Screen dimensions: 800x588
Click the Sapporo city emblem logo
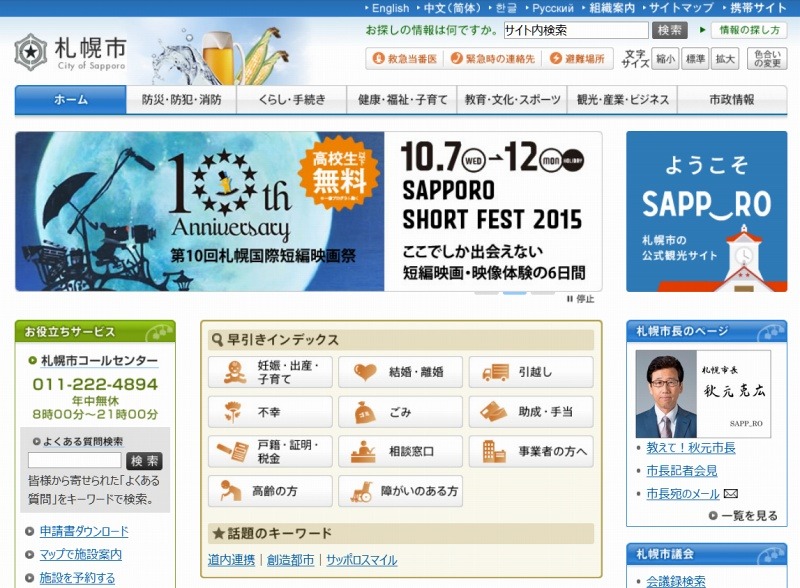pyautogui.click(x=31, y=52)
